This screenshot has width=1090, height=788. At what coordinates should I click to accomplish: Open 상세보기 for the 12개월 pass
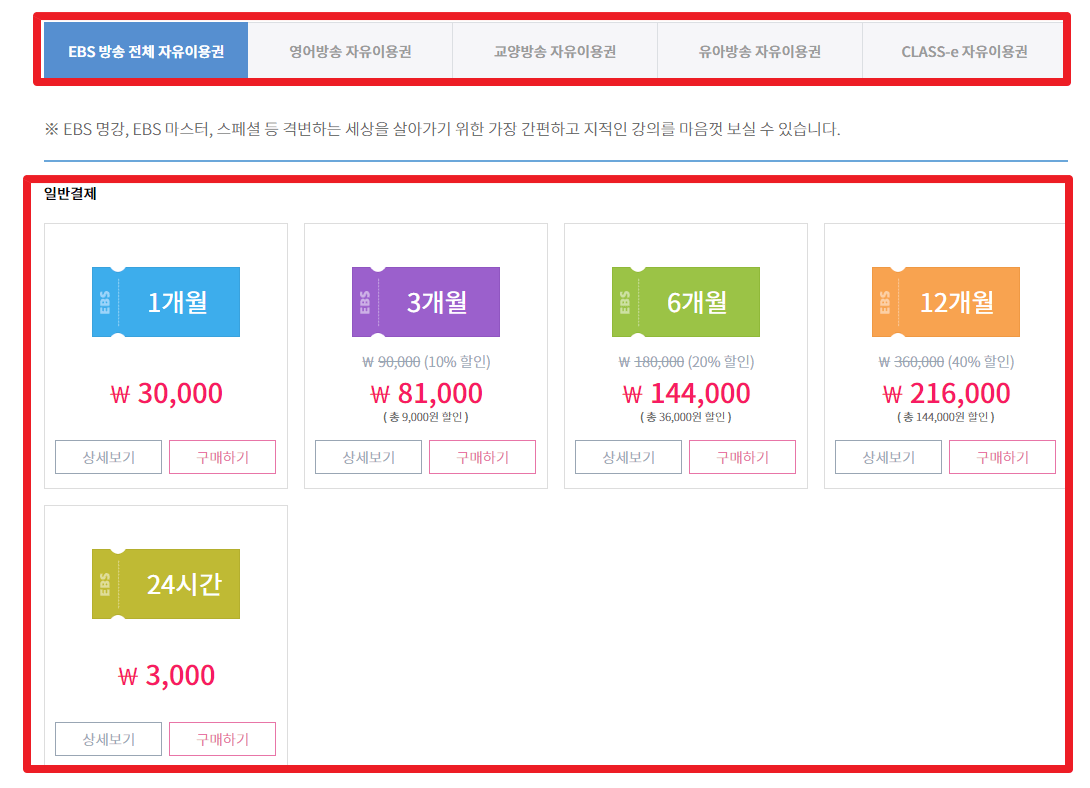coord(888,457)
